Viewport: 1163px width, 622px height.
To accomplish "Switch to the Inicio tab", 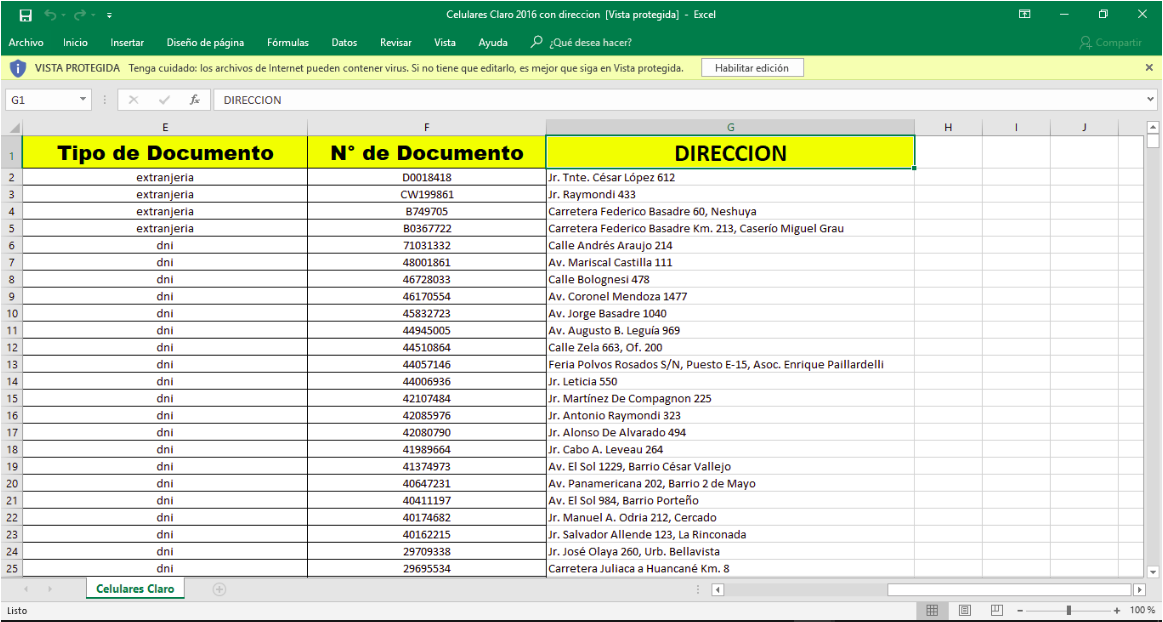I will click(x=75, y=43).
